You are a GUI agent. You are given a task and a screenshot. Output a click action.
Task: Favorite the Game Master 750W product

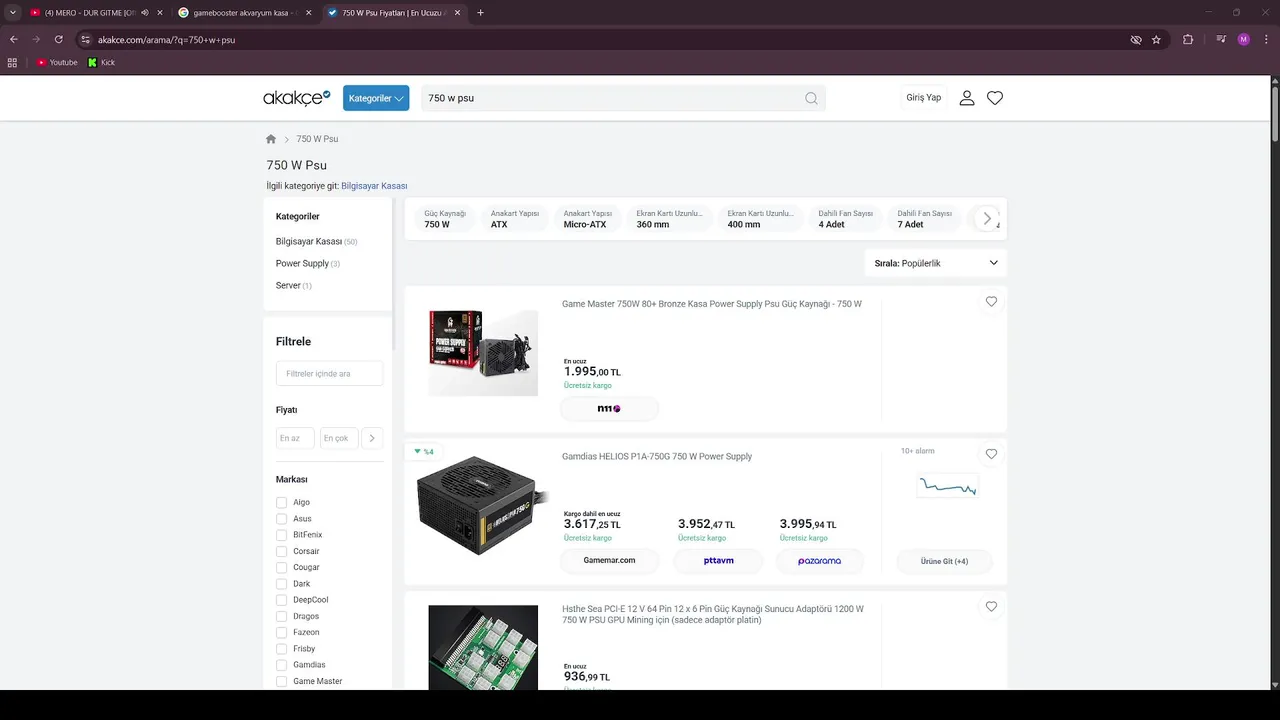pos(991,302)
